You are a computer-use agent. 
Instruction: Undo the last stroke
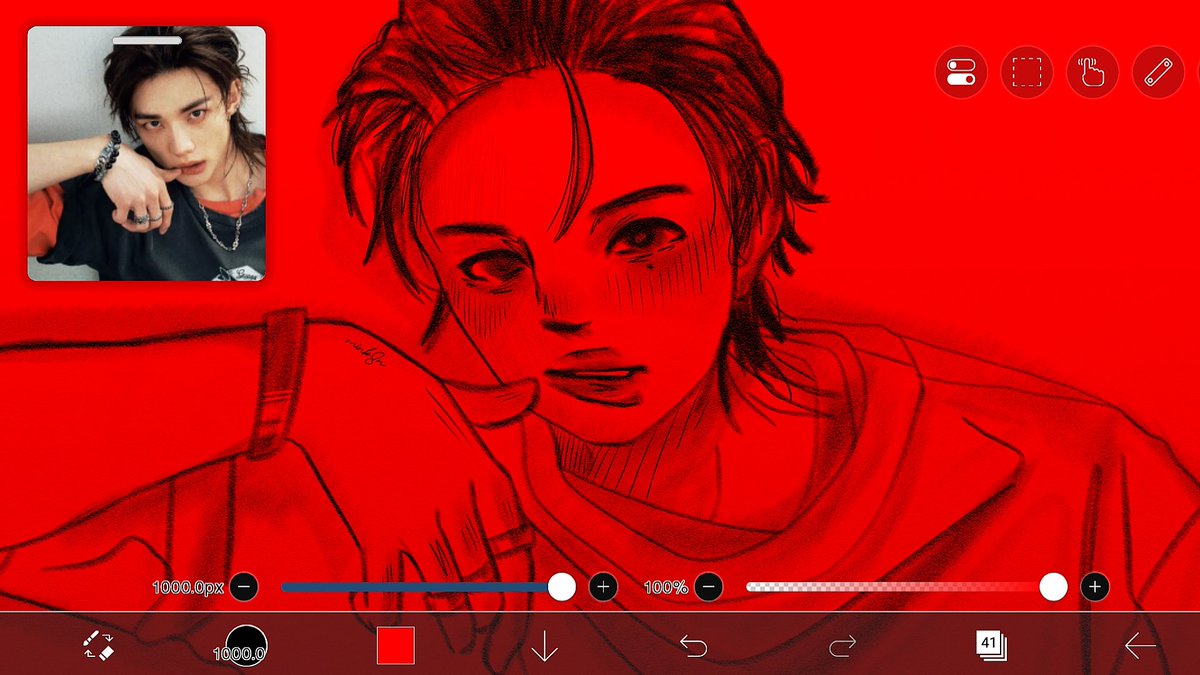click(x=693, y=646)
